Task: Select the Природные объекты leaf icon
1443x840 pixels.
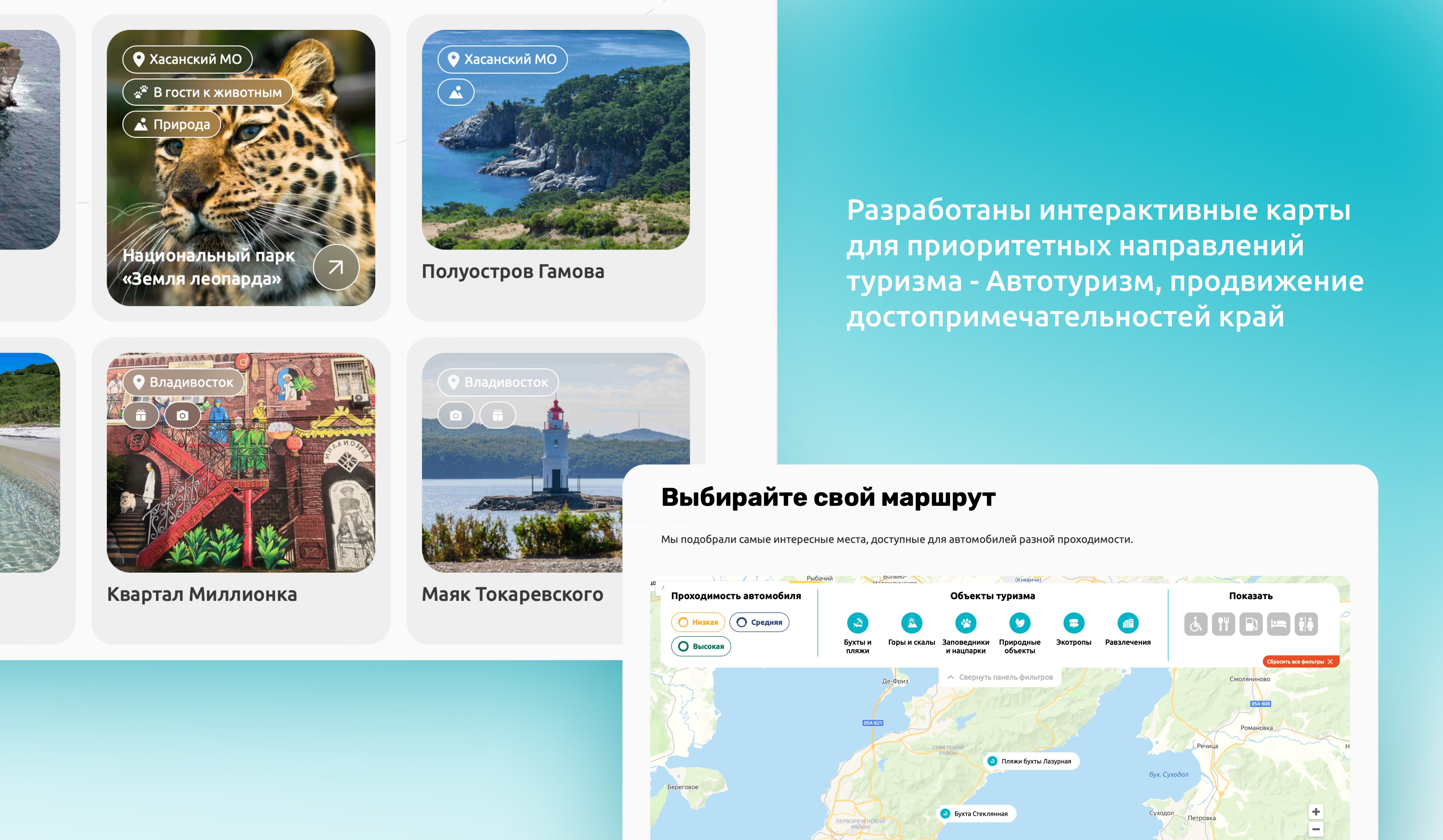Action: [1019, 622]
